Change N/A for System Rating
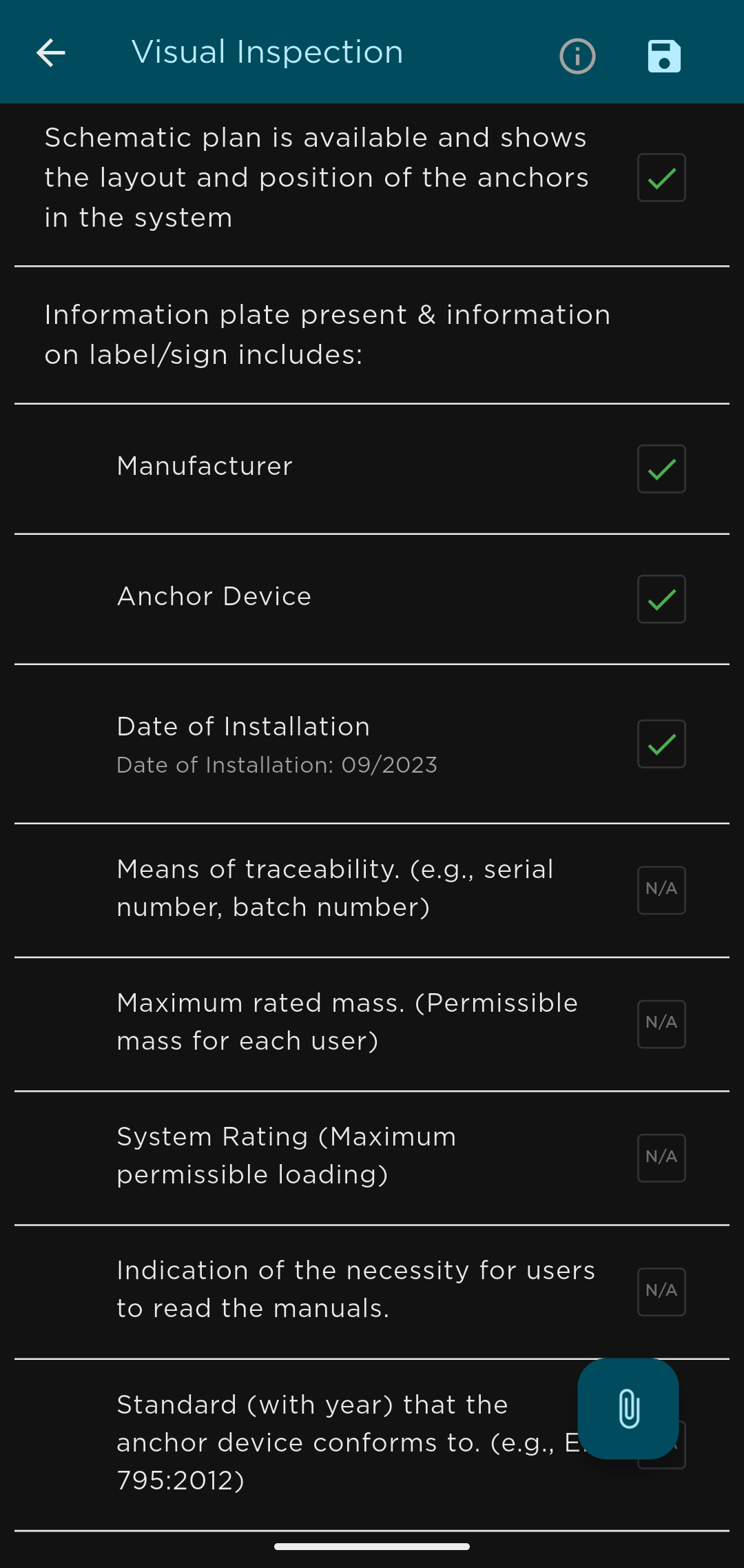The image size is (744, 1568). [661, 1158]
